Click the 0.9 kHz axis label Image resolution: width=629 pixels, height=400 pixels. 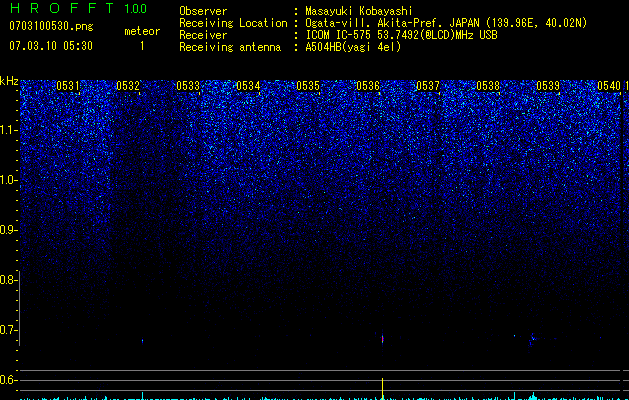[x=8, y=229]
